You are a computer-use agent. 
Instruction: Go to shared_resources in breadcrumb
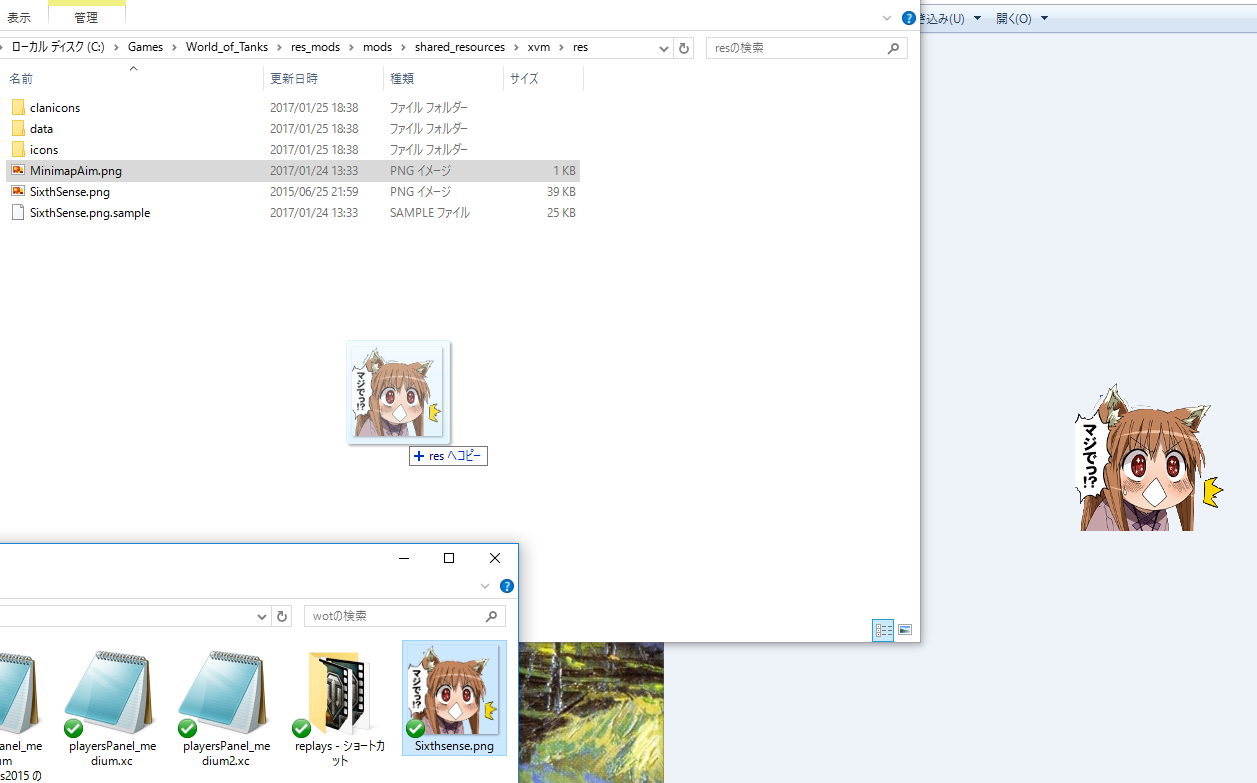pyautogui.click(x=462, y=47)
